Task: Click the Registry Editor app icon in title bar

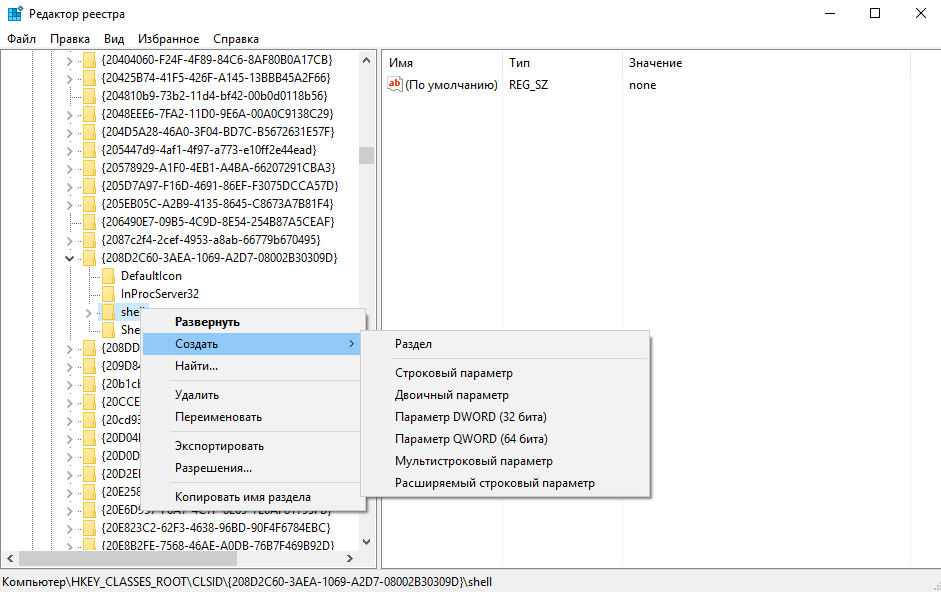Action: pos(14,13)
